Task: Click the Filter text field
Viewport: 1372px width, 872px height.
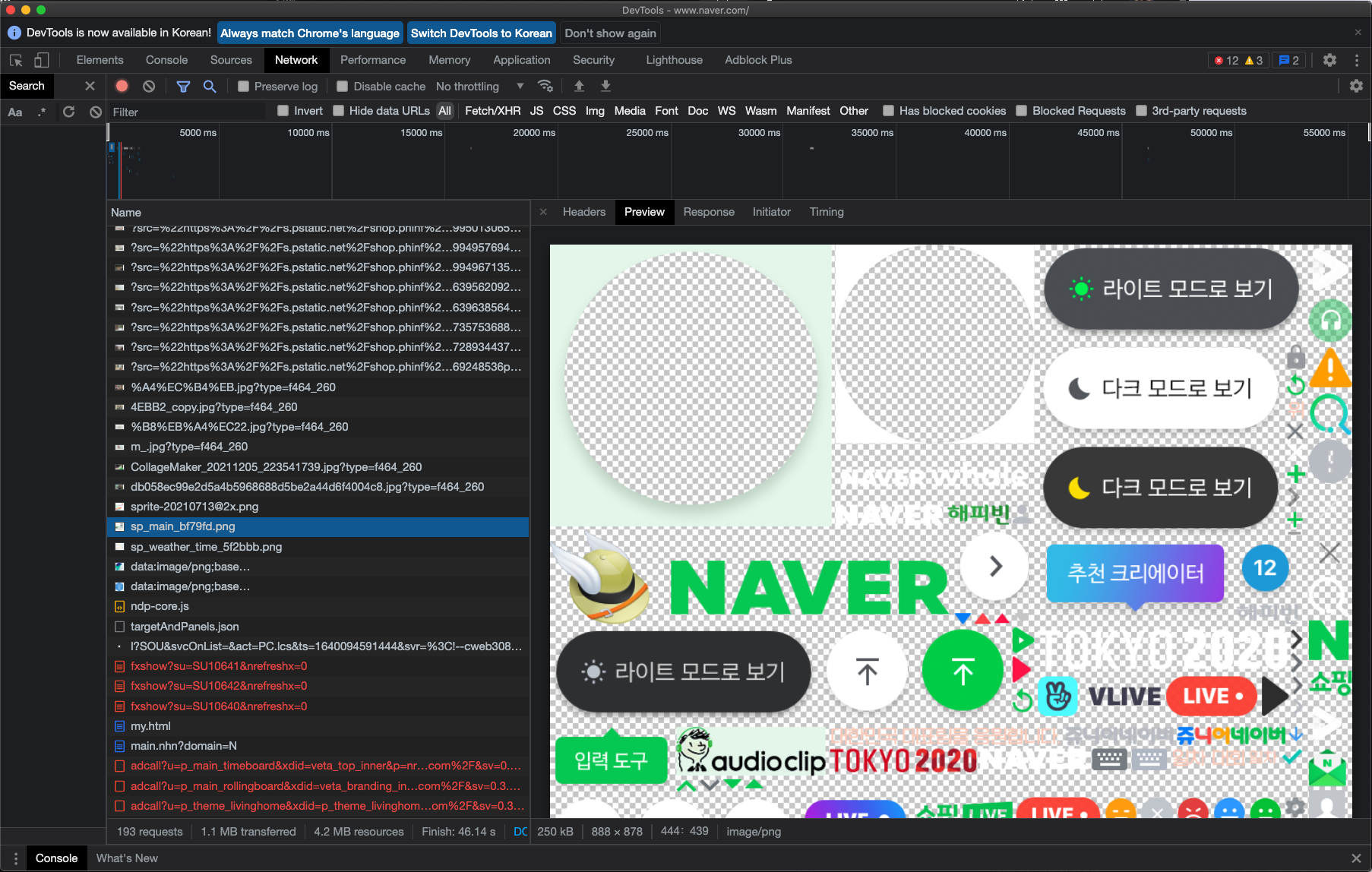Action: pyautogui.click(x=188, y=112)
